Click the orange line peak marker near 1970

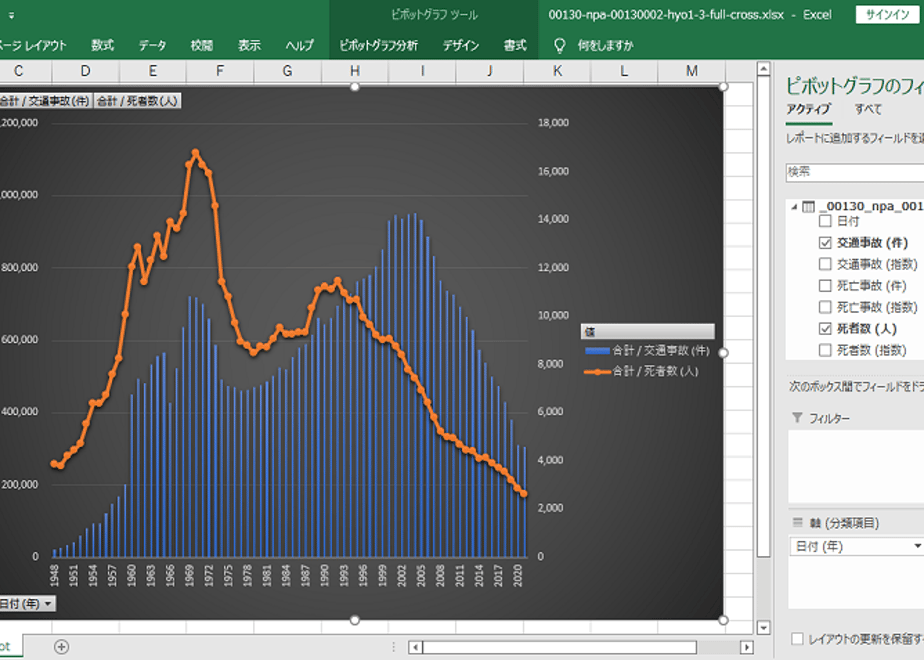coord(196,153)
